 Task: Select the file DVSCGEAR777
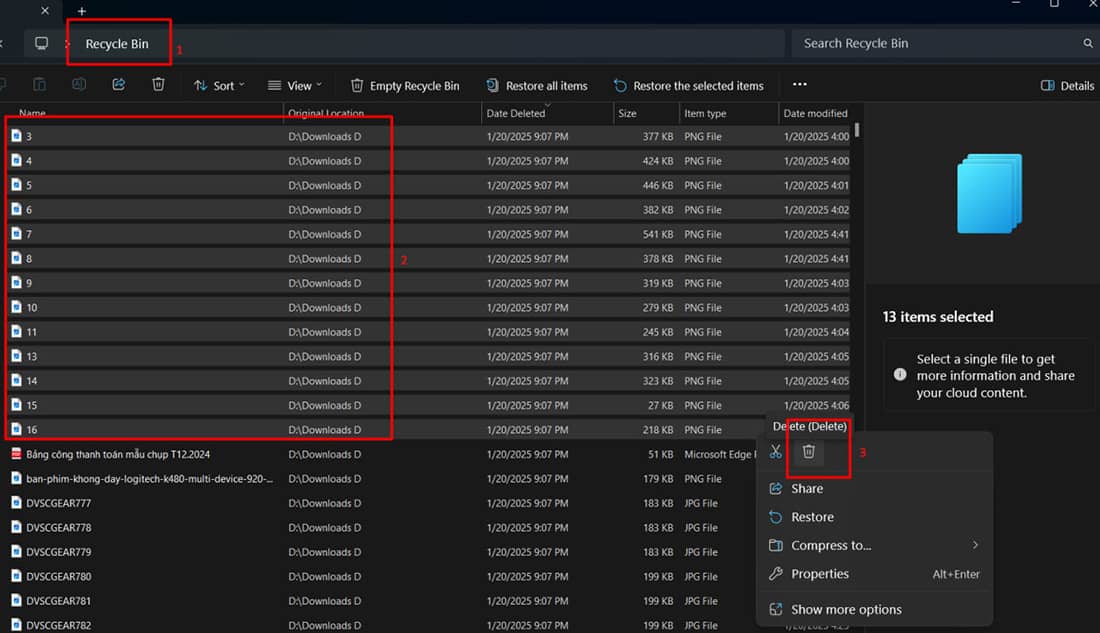(58, 503)
